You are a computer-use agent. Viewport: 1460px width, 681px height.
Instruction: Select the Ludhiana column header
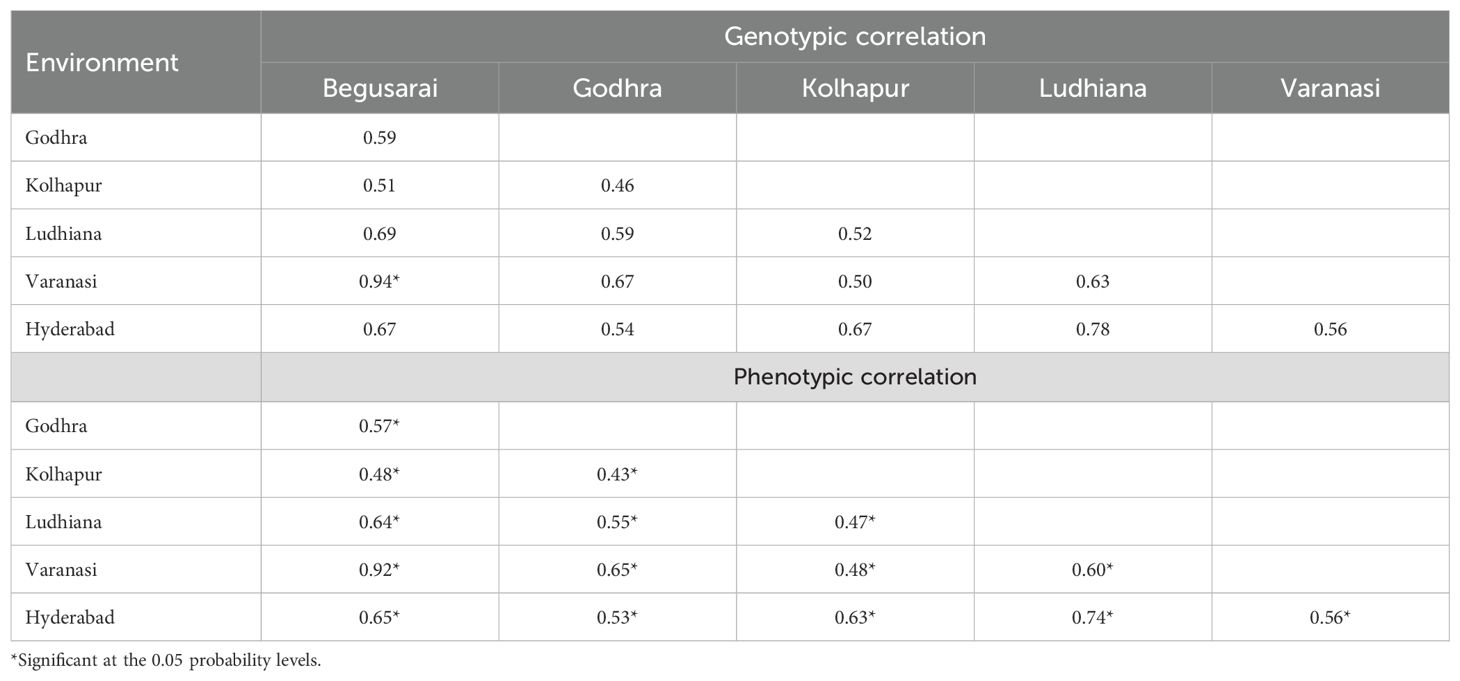click(x=1092, y=89)
